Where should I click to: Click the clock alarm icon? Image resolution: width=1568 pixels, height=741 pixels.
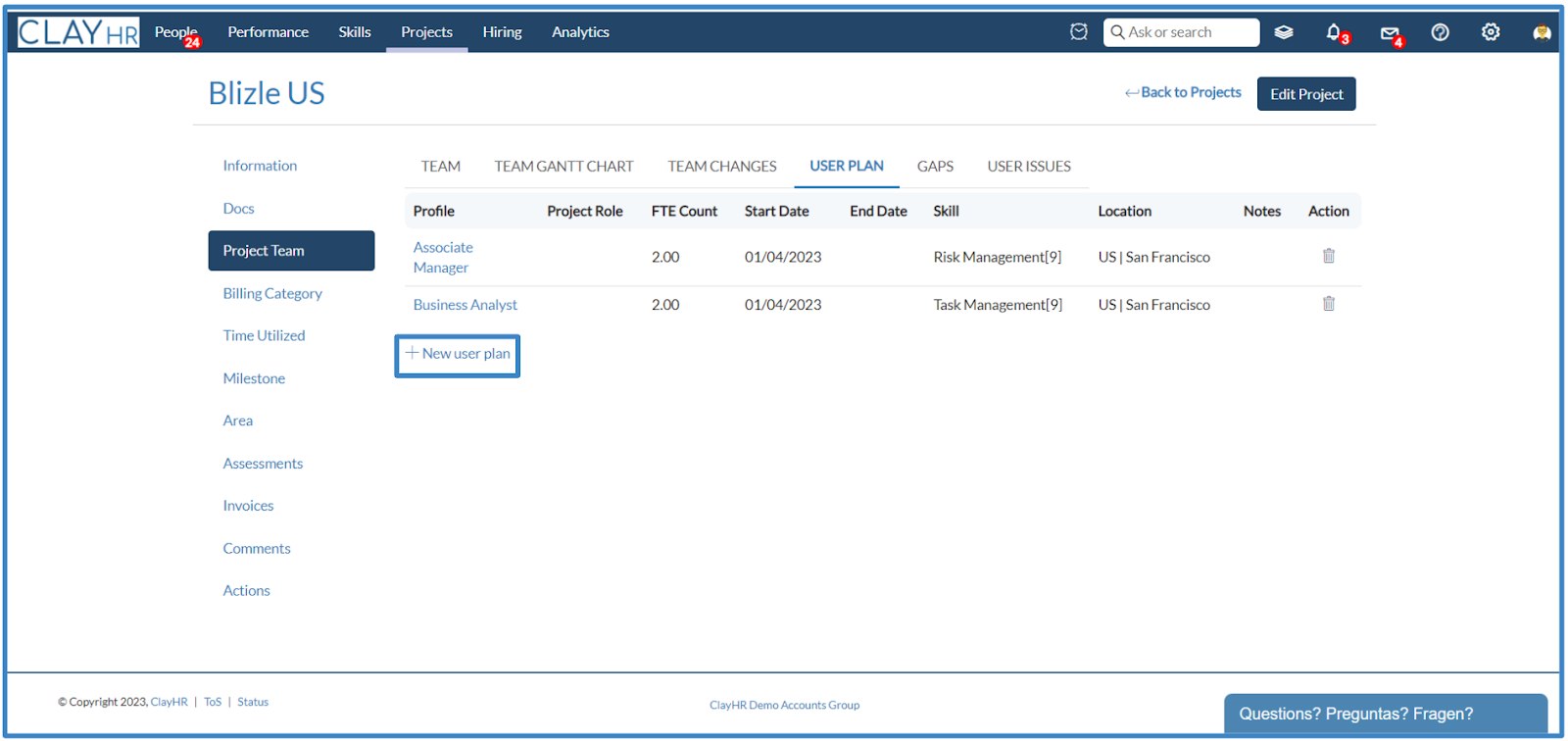1079,32
